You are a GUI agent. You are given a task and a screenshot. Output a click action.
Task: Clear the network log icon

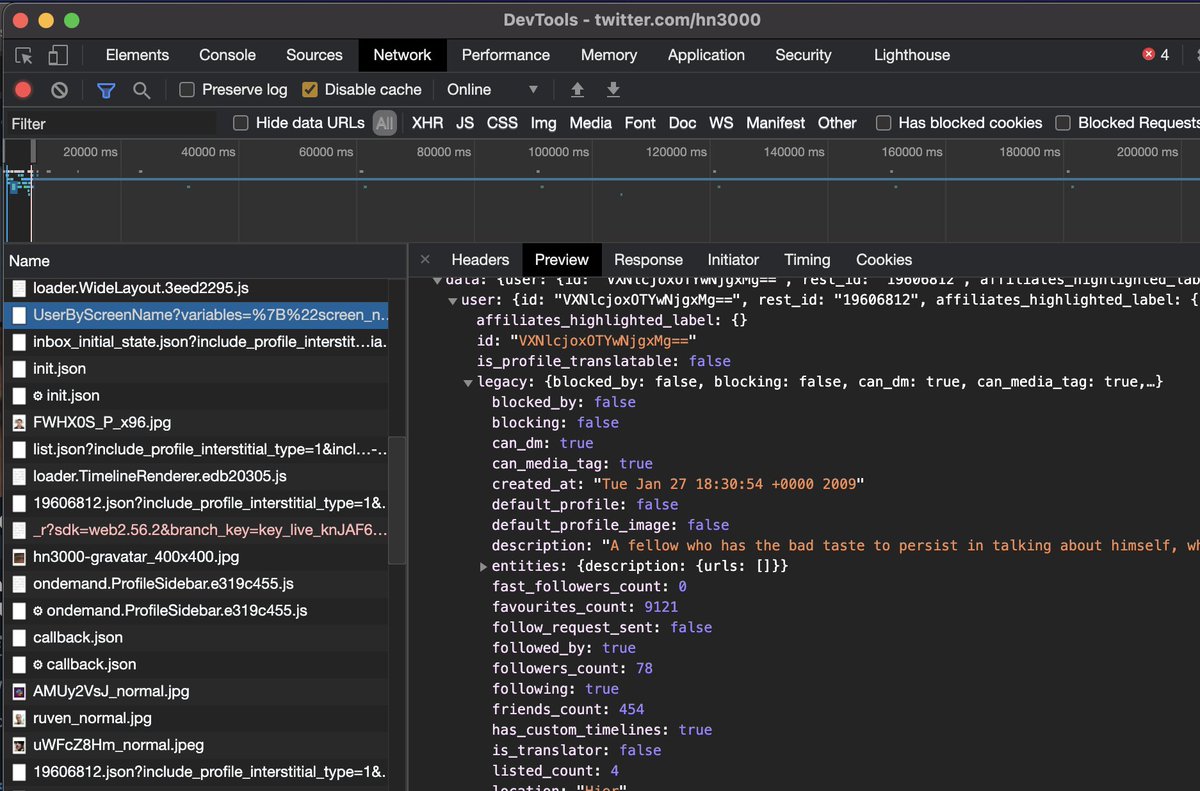point(60,90)
